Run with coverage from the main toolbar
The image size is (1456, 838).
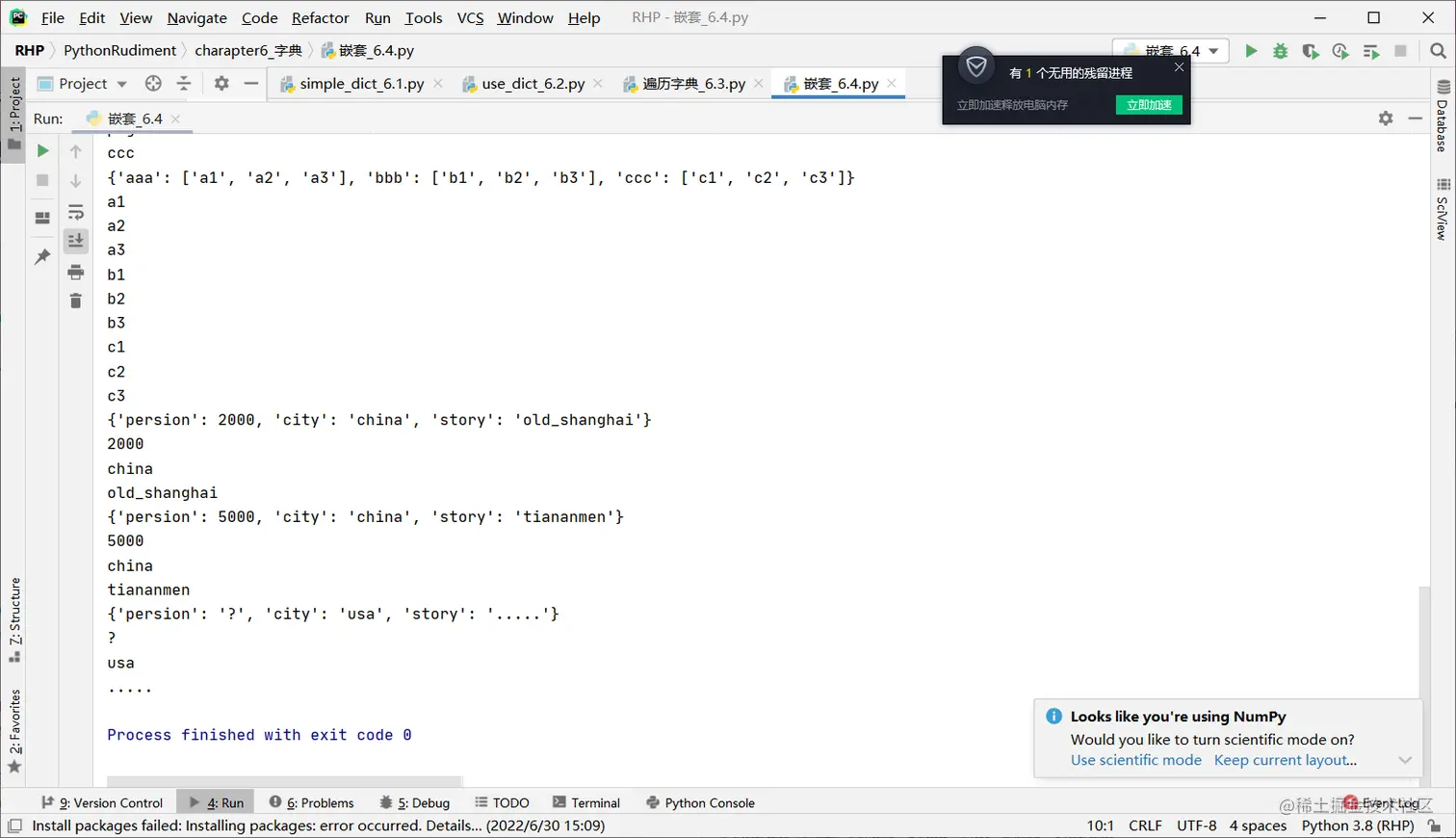click(1310, 51)
